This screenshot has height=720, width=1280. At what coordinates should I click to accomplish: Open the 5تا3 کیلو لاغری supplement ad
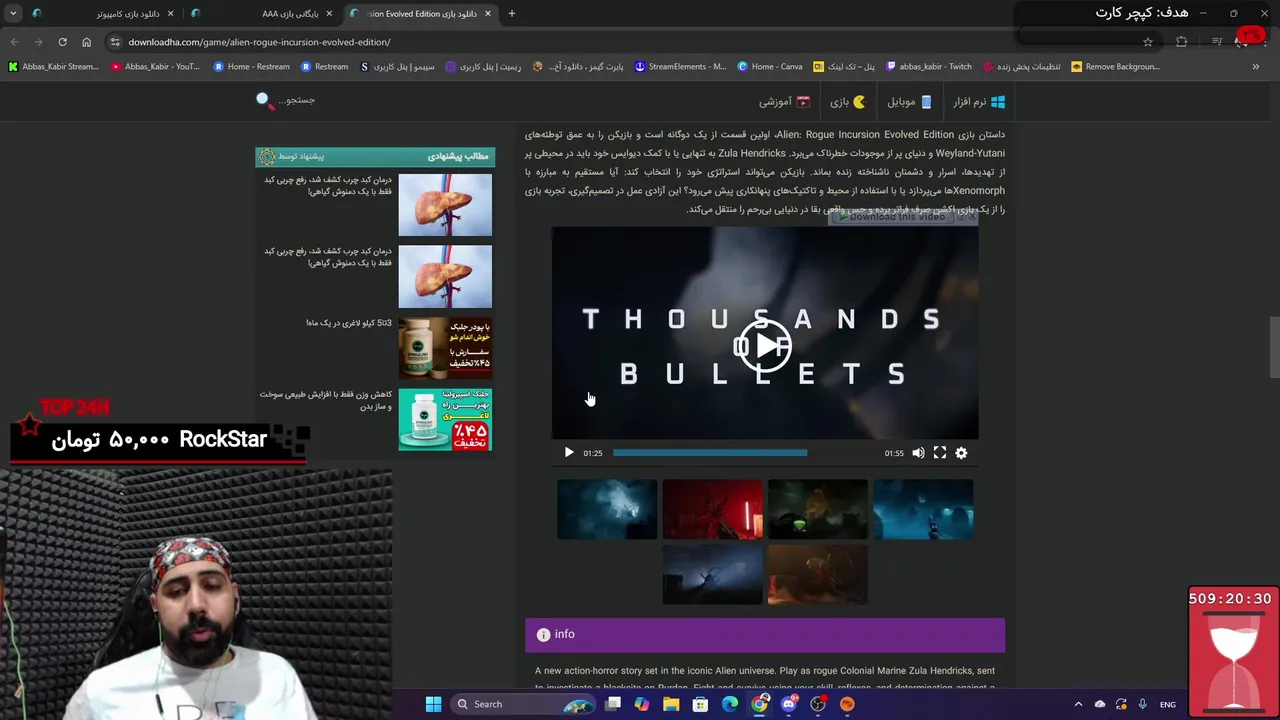pyautogui.click(x=445, y=348)
